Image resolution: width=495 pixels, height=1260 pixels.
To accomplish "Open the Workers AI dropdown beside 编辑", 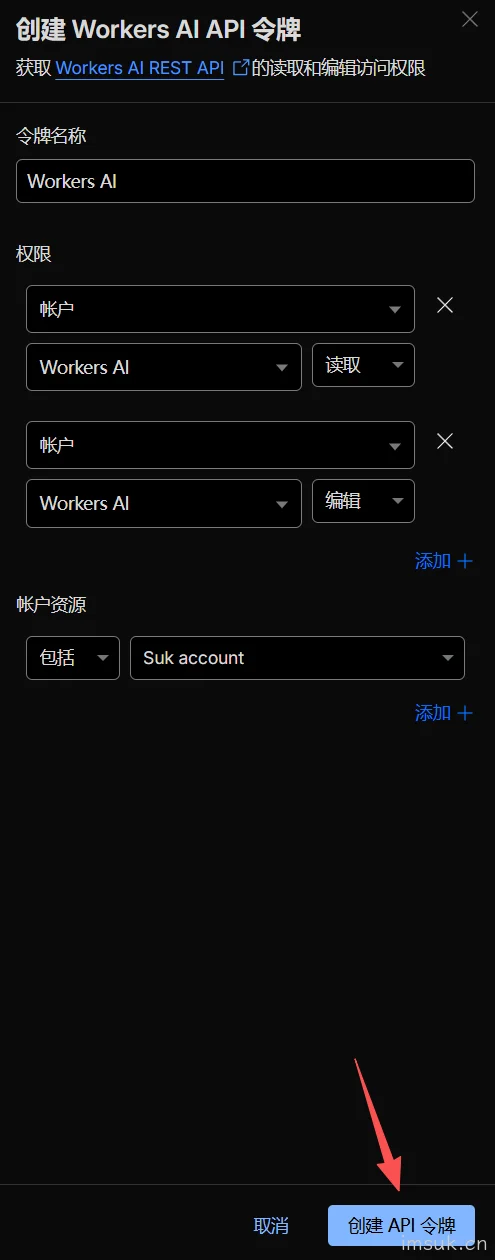I will coord(164,503).
